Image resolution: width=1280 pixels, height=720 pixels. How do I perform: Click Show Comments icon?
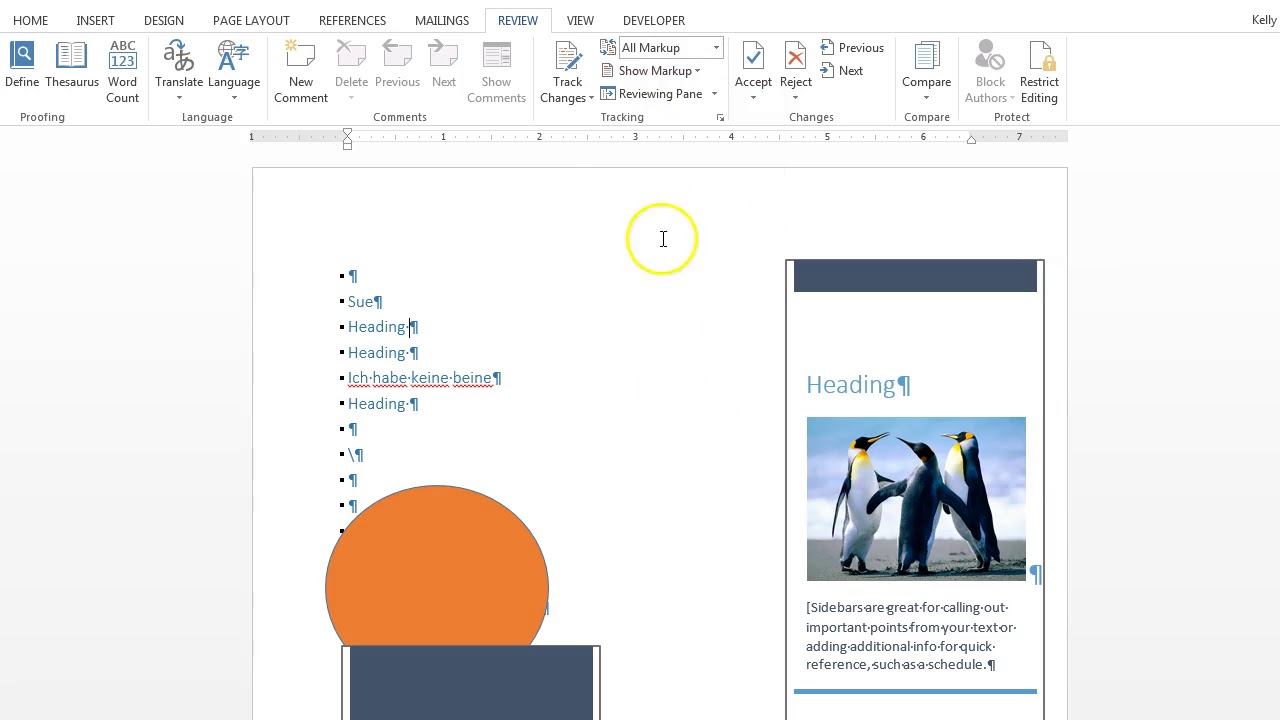point(496,56)
